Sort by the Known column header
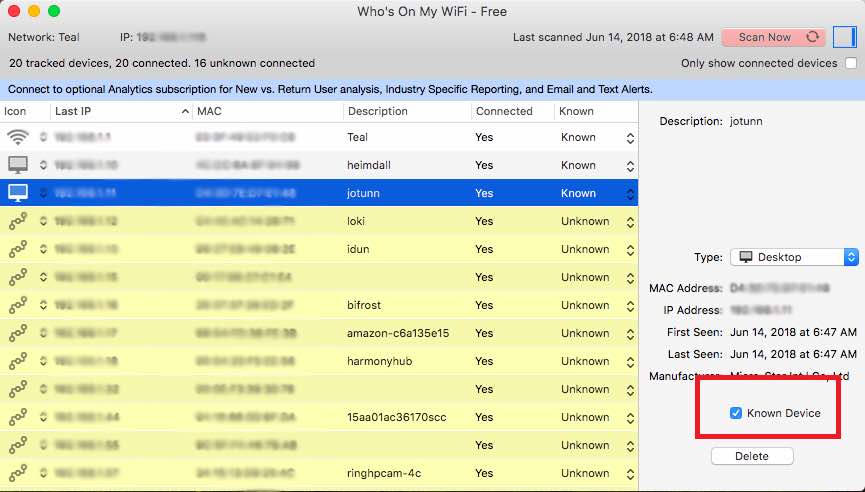This screenshot has height=492, width=865. click(x=596, y=111)
